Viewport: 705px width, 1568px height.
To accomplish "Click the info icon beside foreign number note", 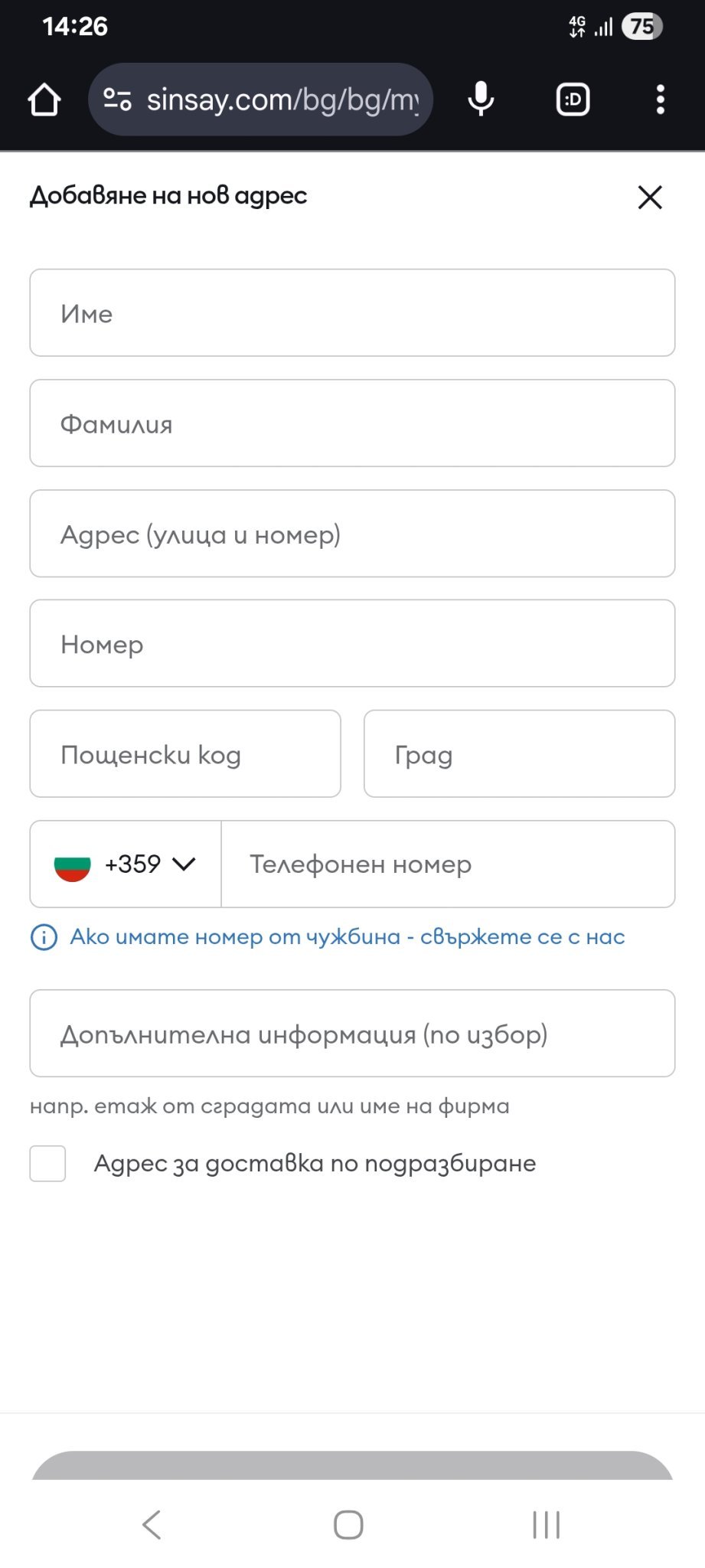I will pos(44,937).
